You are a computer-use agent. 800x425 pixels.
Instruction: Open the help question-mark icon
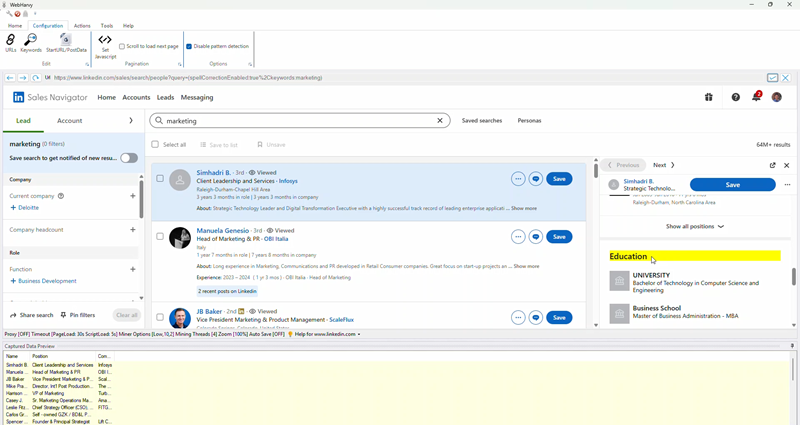[735, 97]
